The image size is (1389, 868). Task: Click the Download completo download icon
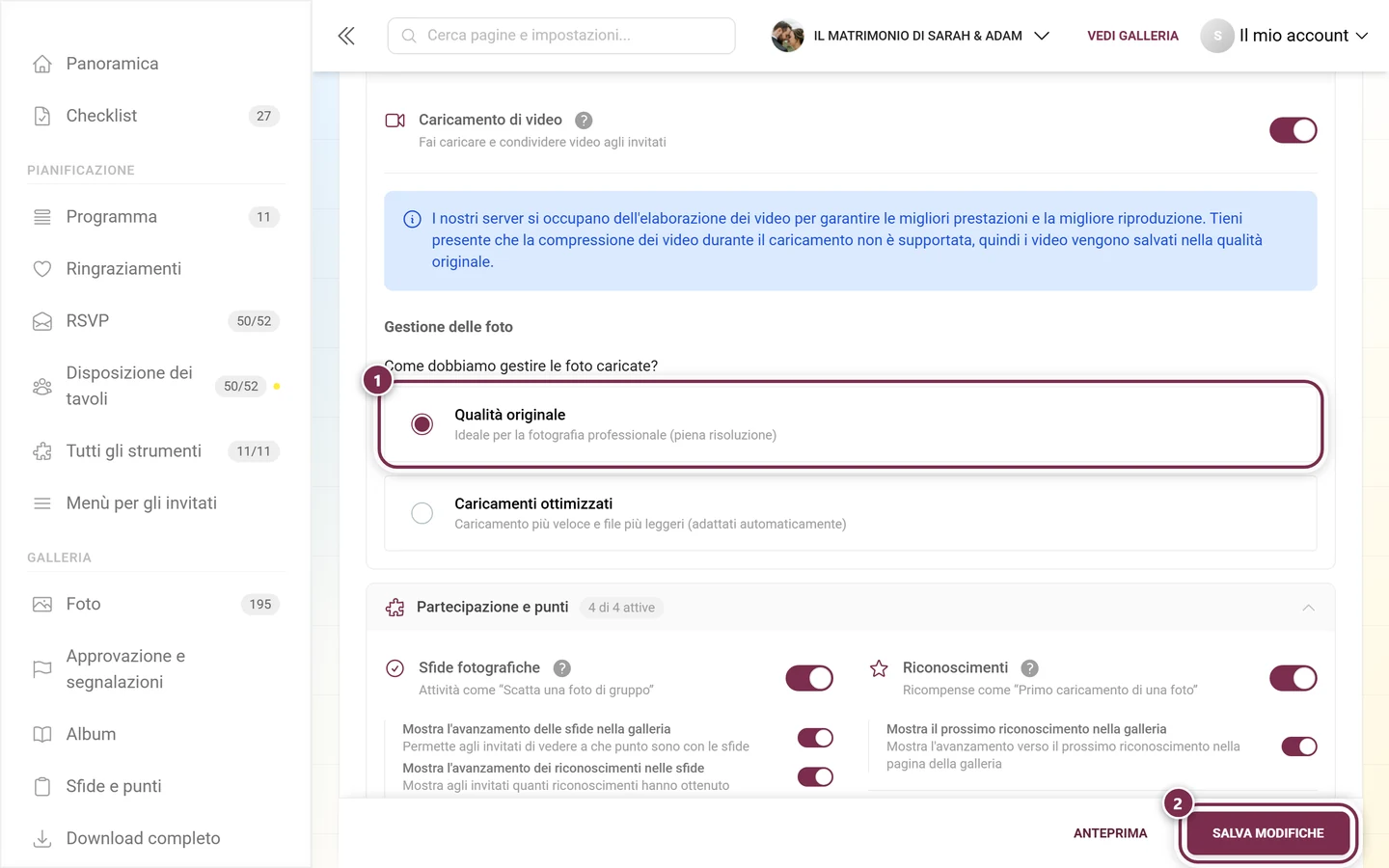pos(42,838)
